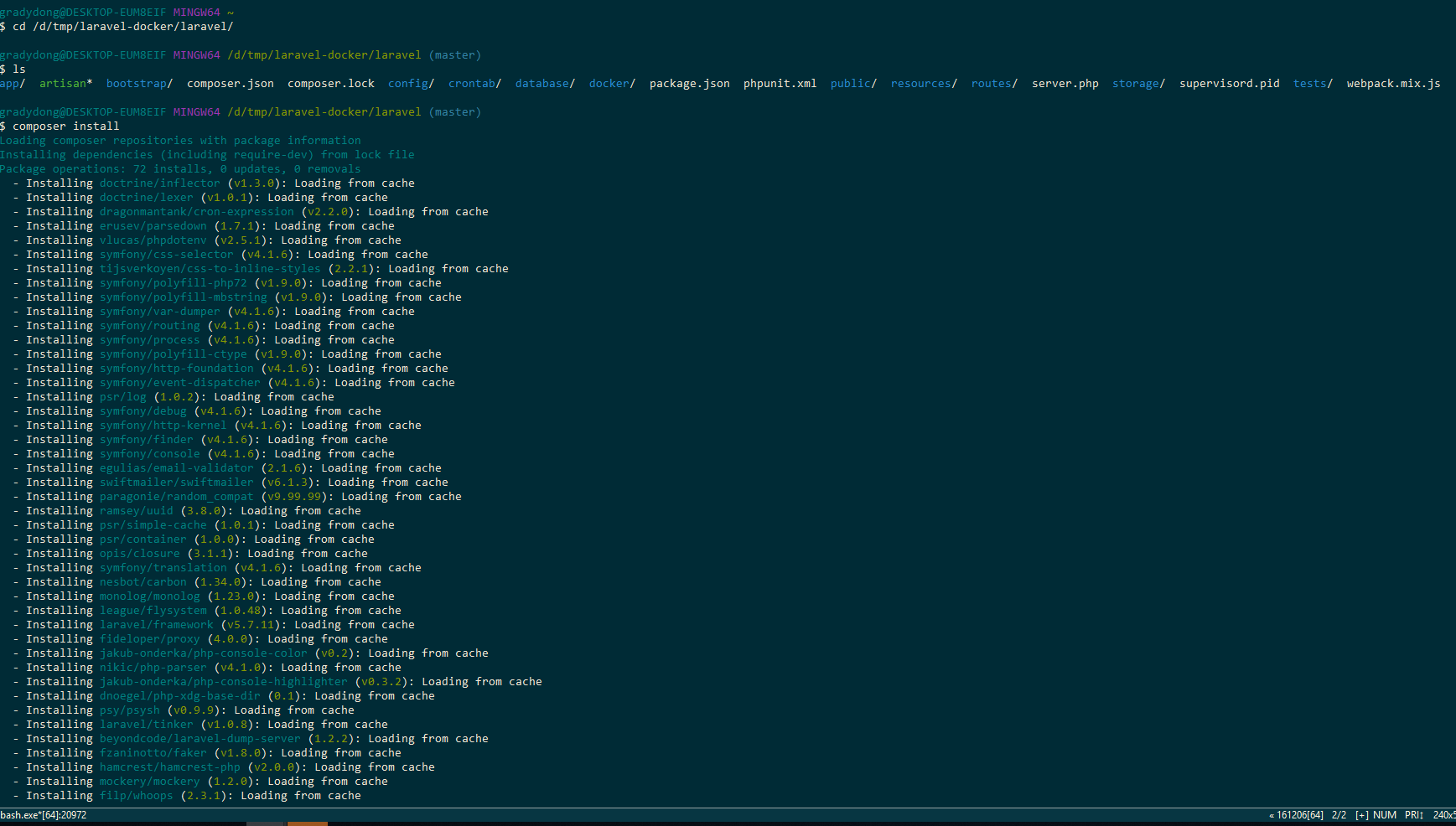The image size is (1456, 826).
Task: Click package name symfony/routing
Action: 150,326
